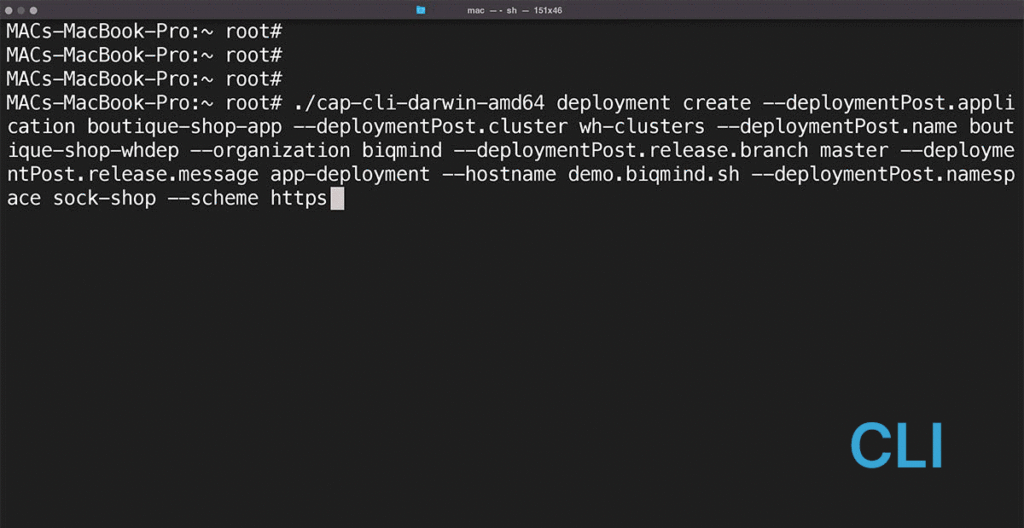Click "sock-shop" namespace value
Viewport: 1024px width, 528px height.
click(104, 199)
